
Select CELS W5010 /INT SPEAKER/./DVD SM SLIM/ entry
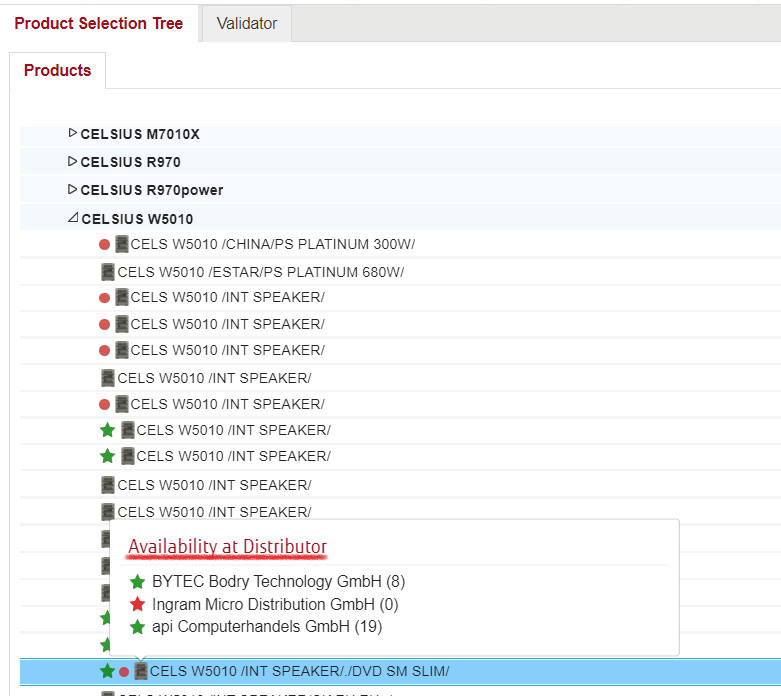point(299,671)
